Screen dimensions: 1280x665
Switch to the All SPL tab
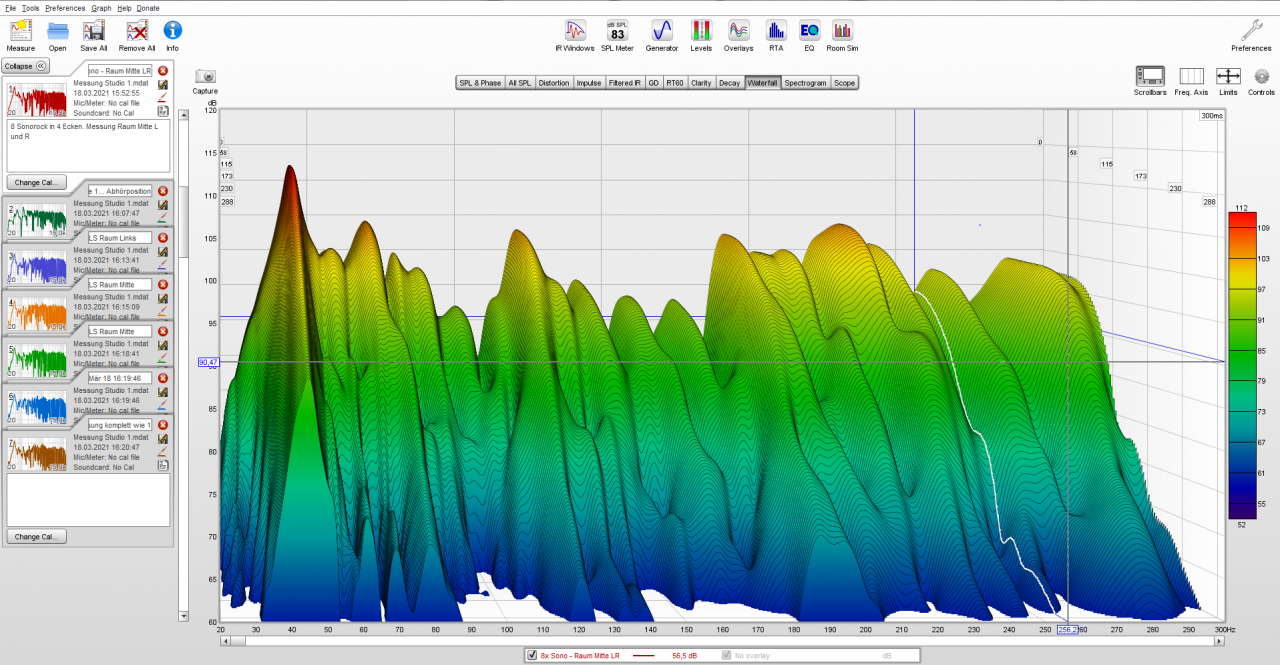point(520,83)
